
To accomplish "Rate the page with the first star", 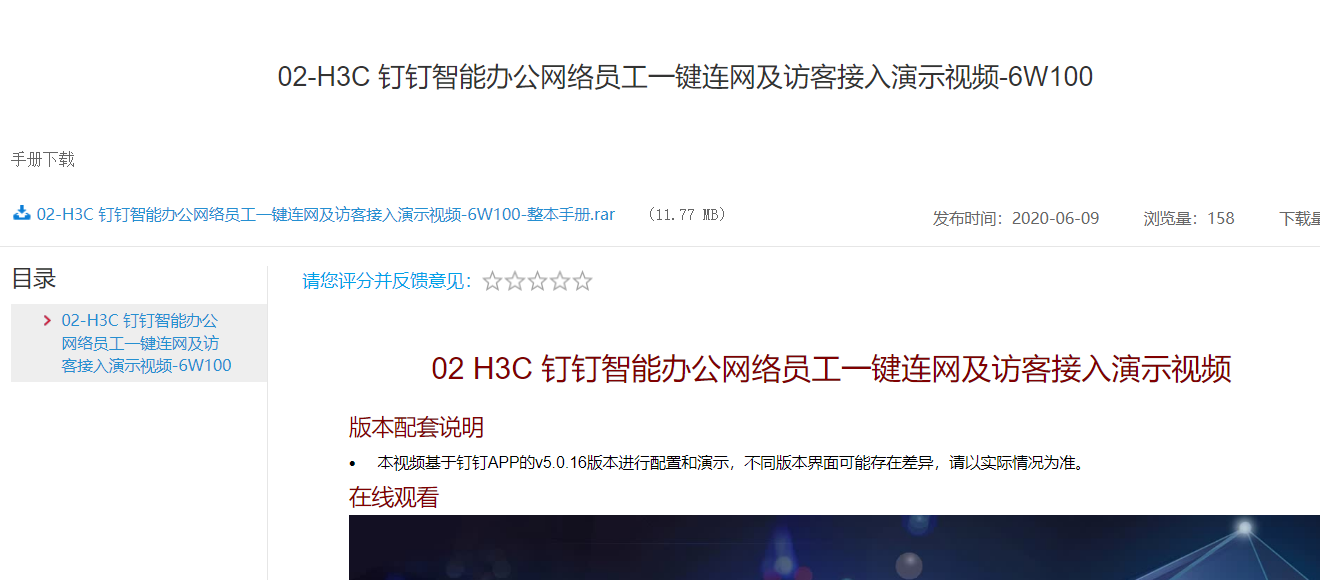I will click(492, 282).
